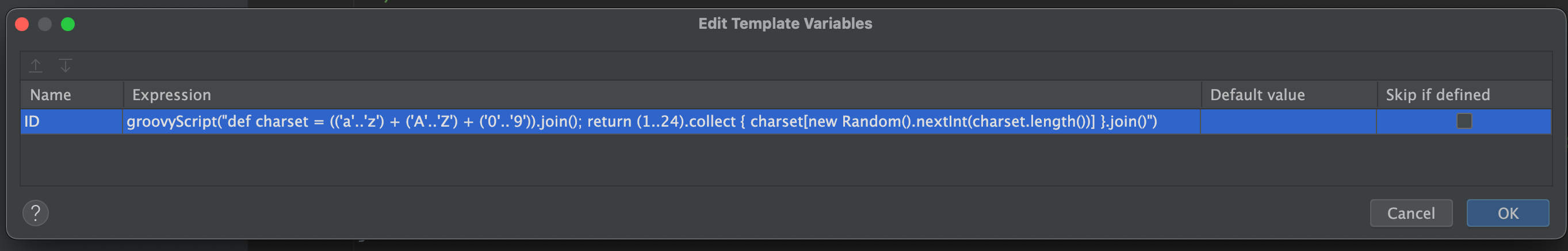Click the Edit Template Variables title bar
The width and height of the screenshot is (1568, 251).
click(785, 23)
